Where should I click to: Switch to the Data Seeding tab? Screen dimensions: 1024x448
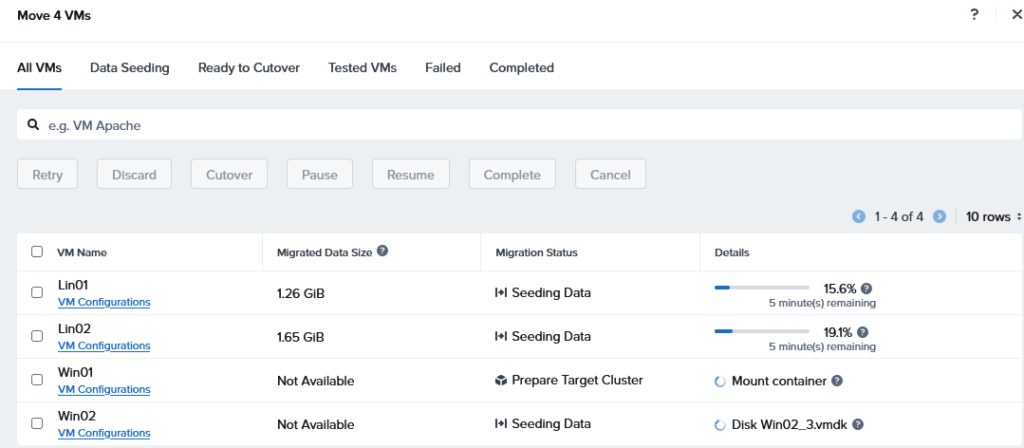[129, 68]
